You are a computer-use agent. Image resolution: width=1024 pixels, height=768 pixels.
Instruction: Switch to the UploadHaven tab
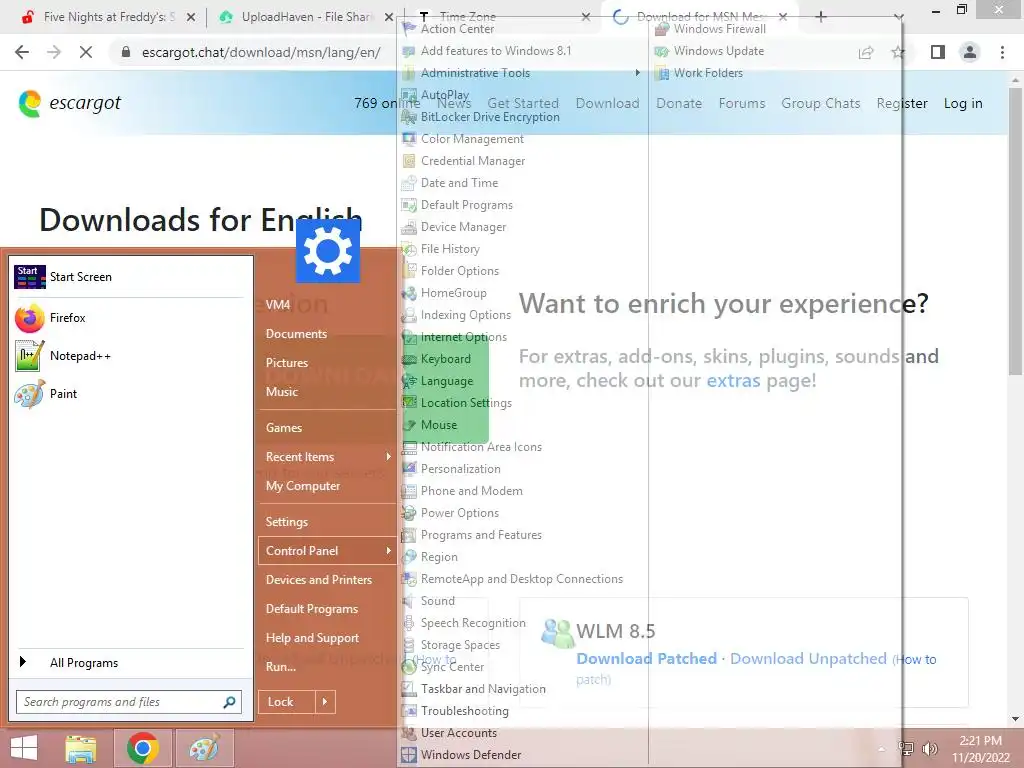click(306, 17)
